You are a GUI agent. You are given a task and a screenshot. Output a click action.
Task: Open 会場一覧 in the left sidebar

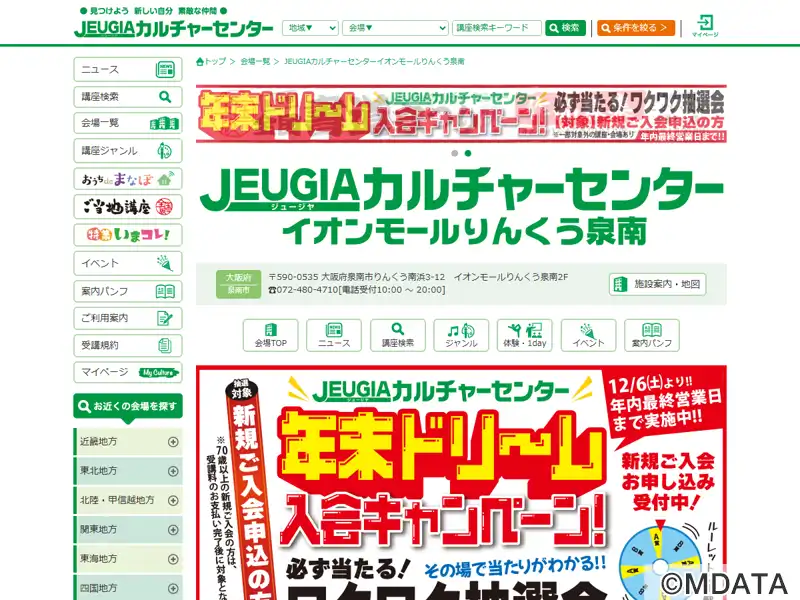click(128, 123)
